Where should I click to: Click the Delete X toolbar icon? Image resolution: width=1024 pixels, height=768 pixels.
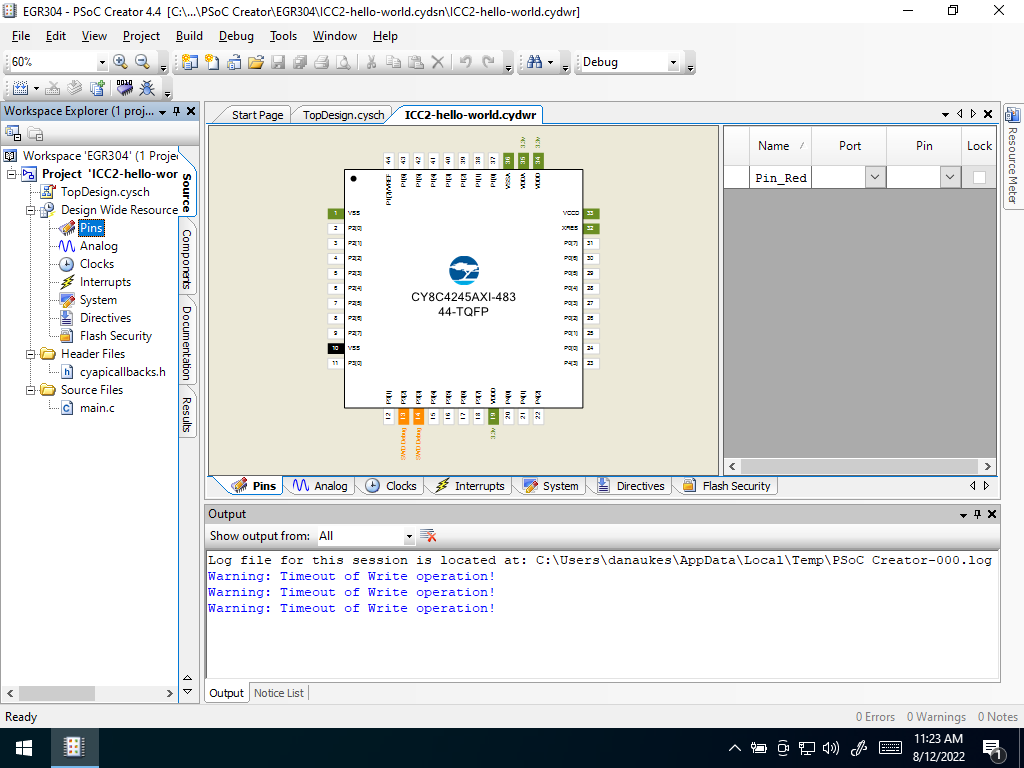(438, 62)
